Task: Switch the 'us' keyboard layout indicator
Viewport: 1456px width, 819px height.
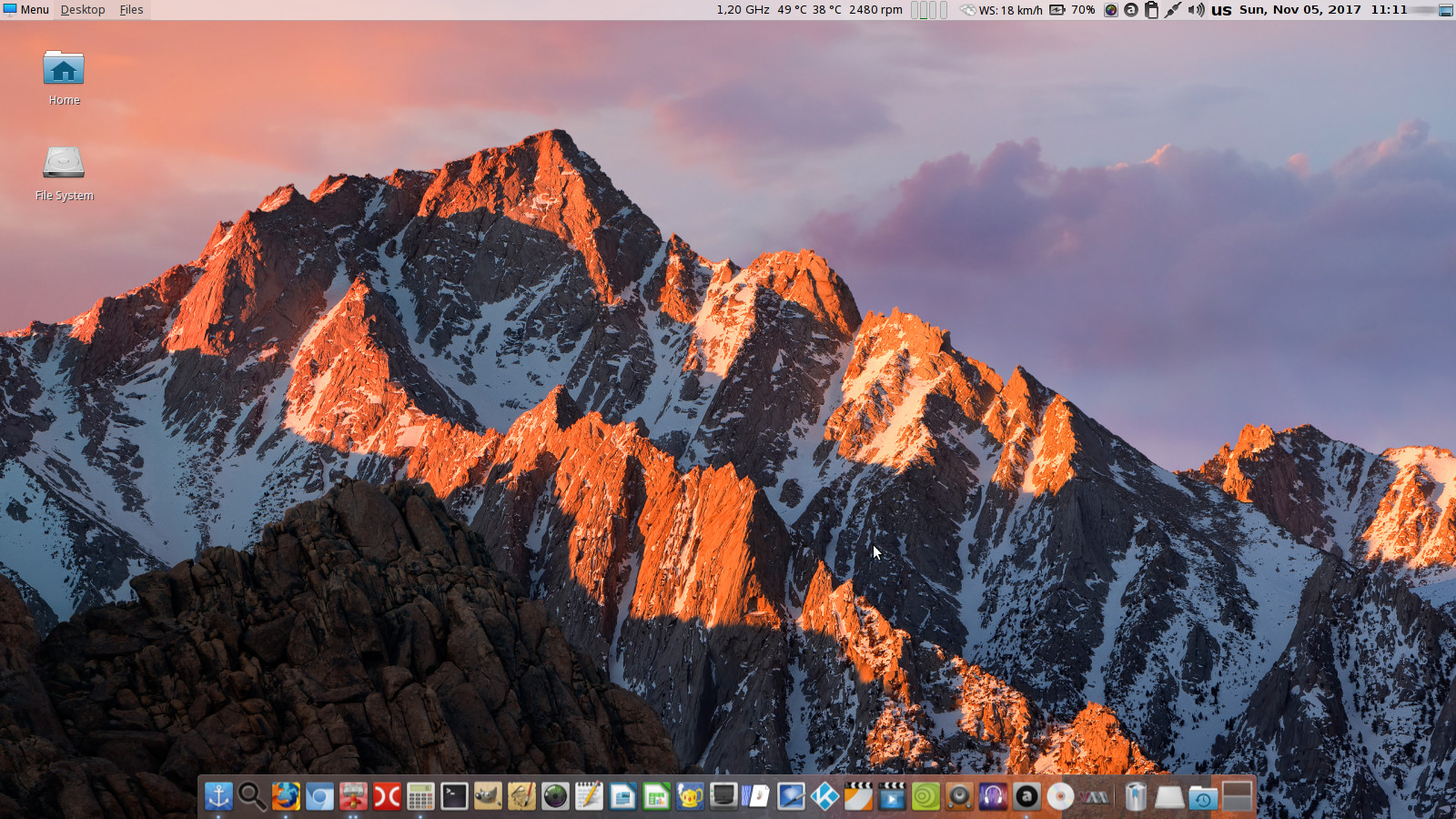Action: (1221, 10)
